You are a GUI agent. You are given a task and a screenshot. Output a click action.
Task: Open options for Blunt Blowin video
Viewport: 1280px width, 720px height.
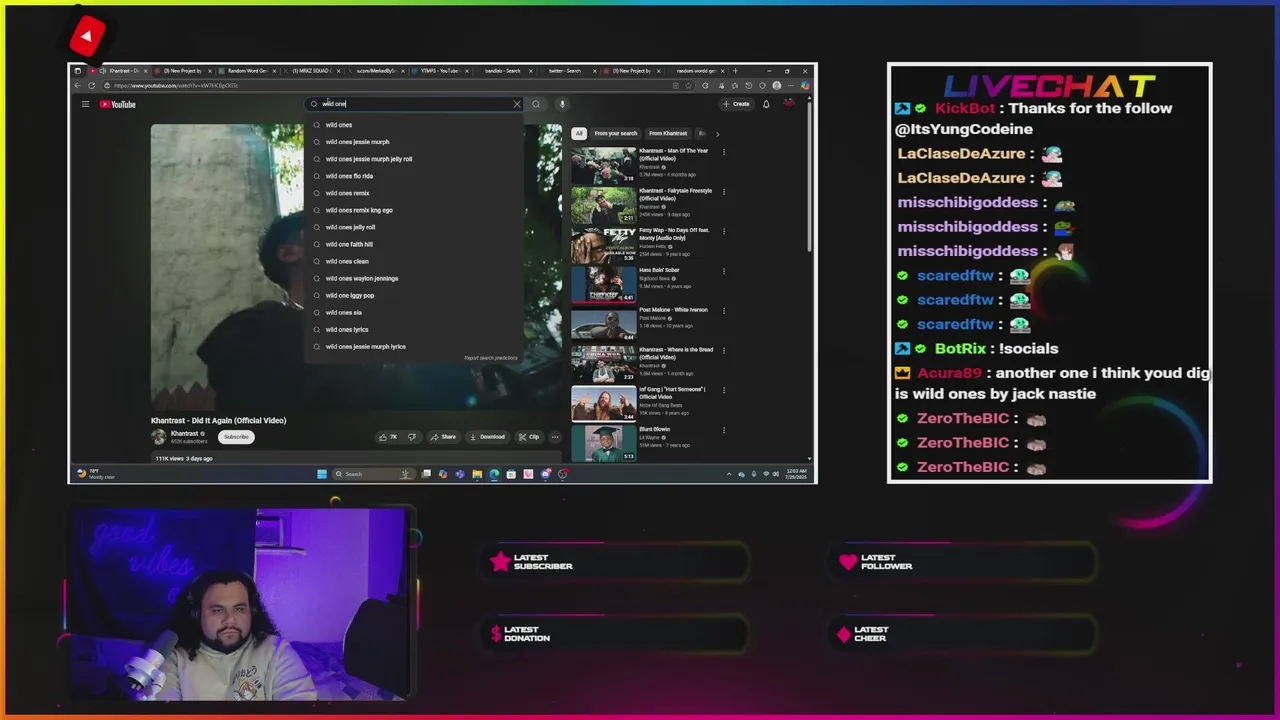(724, 430)
